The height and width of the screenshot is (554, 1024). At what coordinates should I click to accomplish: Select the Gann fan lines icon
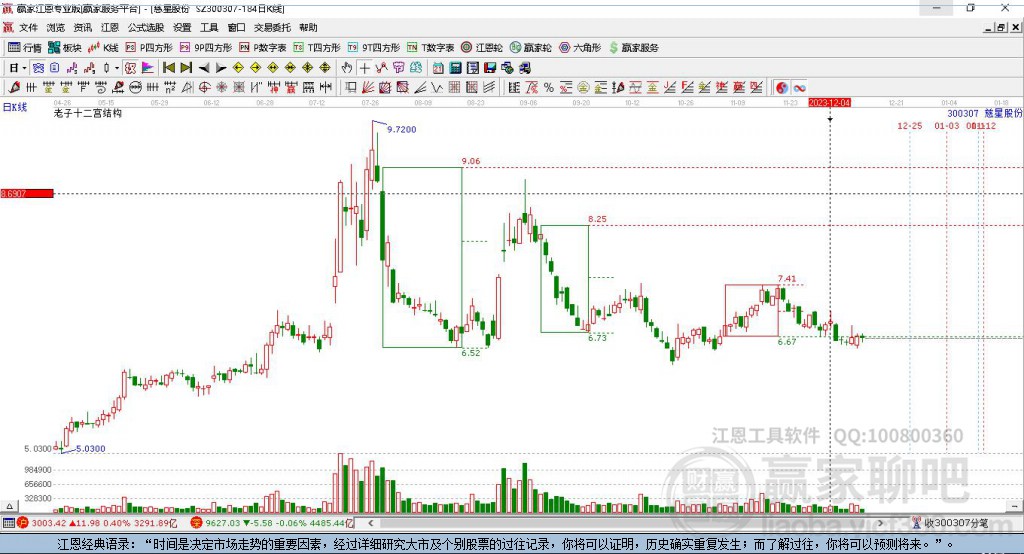pyautogui.click(x=368, y=88)
